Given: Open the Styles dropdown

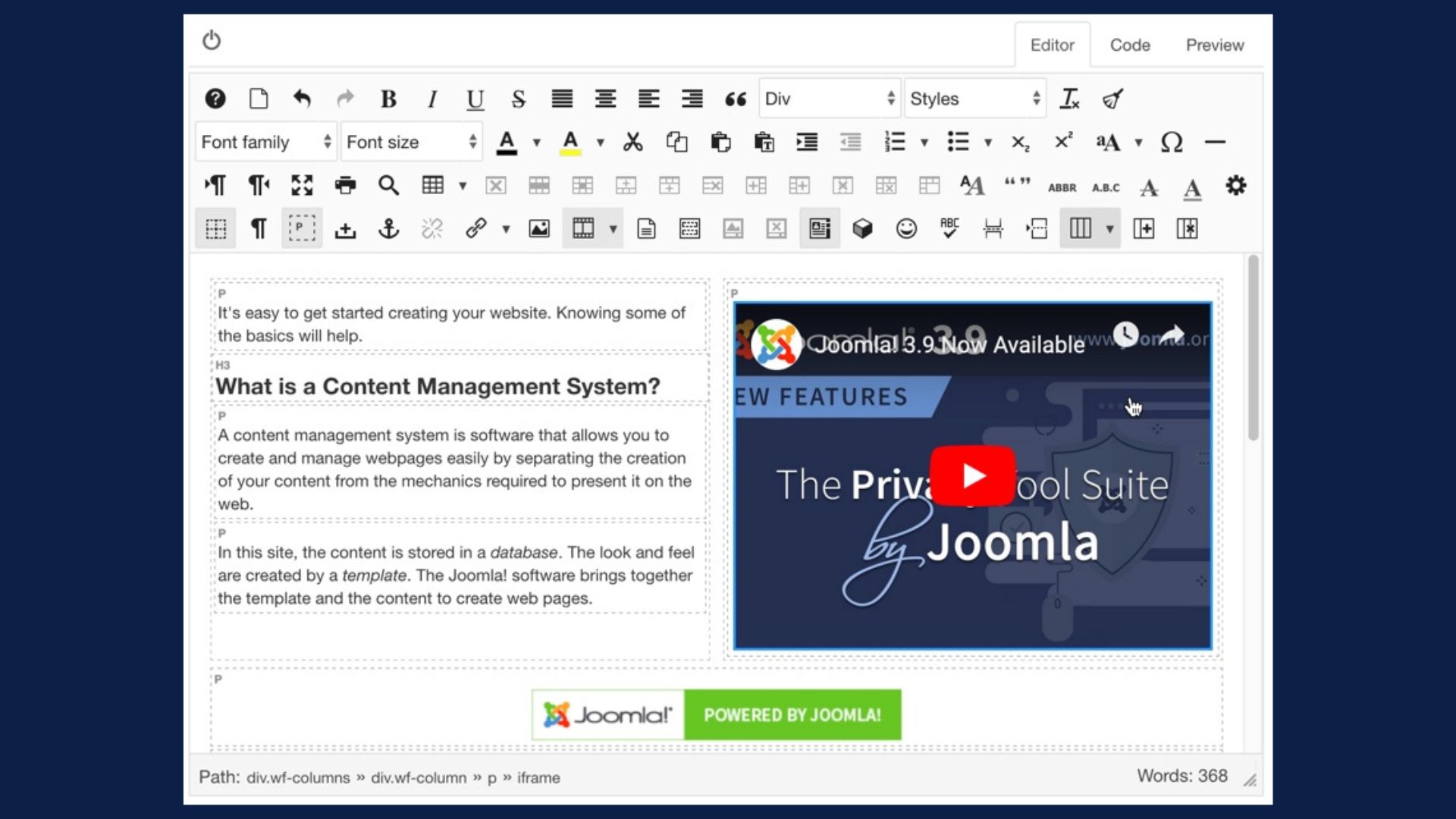Looking at the screenshot, I should [x=975, y=99].
